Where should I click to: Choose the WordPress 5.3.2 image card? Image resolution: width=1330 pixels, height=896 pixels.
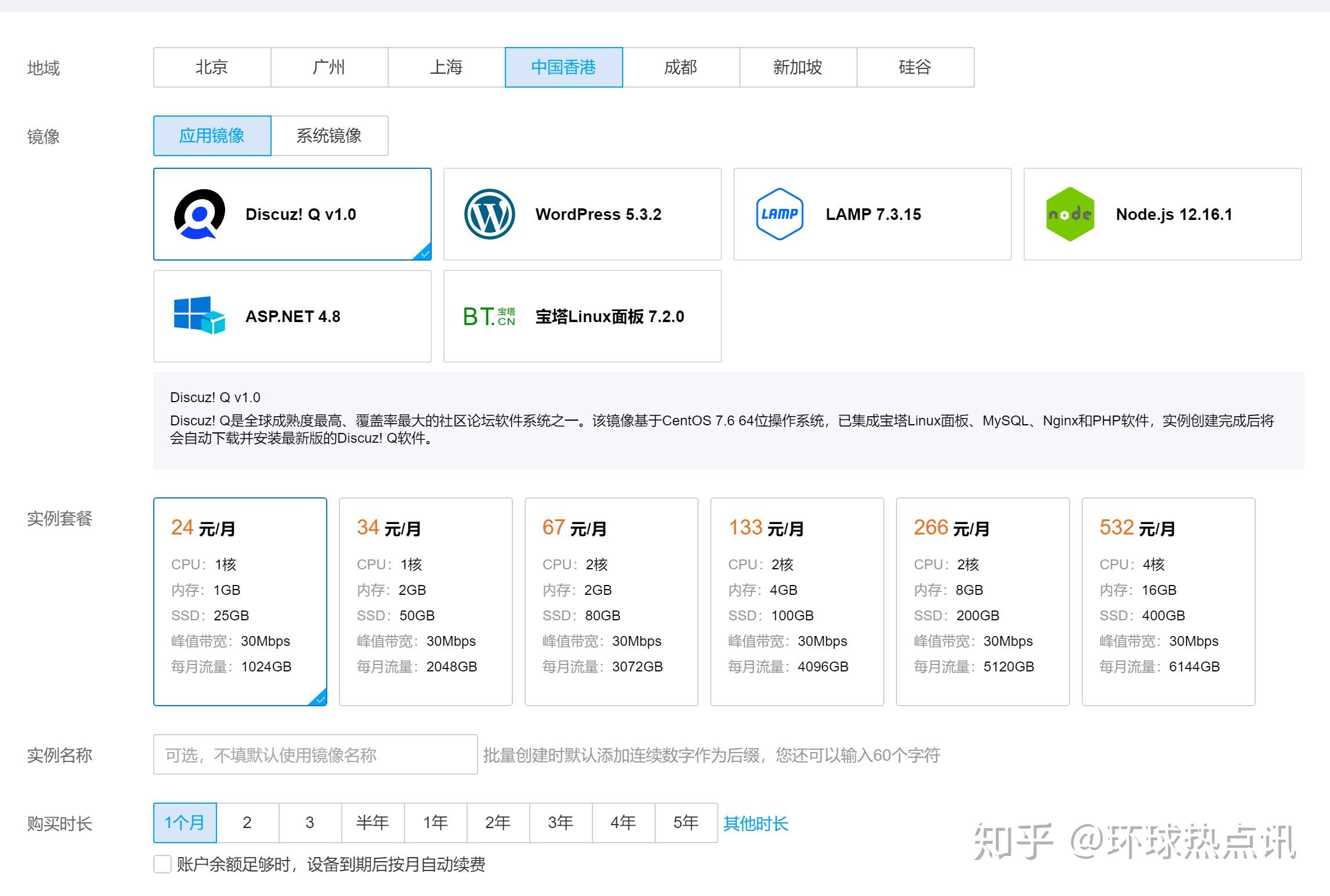583,214
